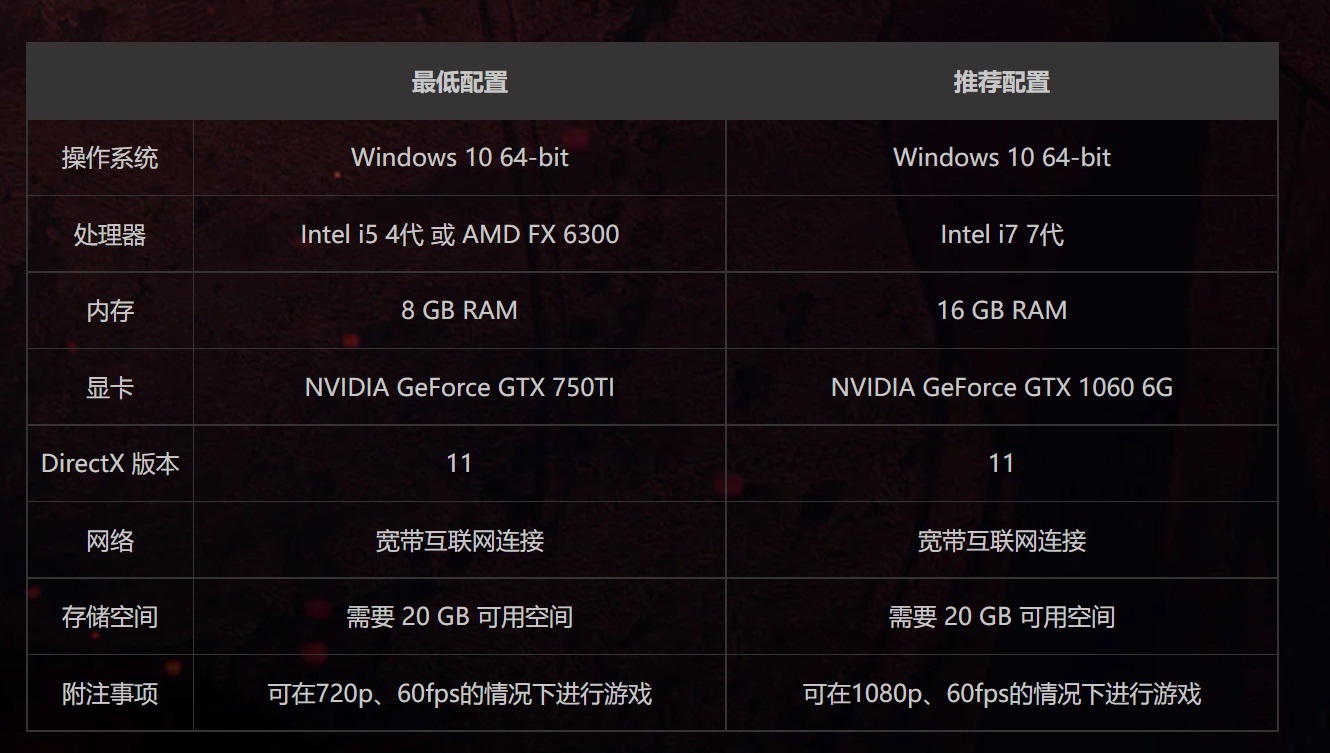This screenshot has height=753, width=1330.
Task: Click the 显卡 row label
Action: (110, 388)
